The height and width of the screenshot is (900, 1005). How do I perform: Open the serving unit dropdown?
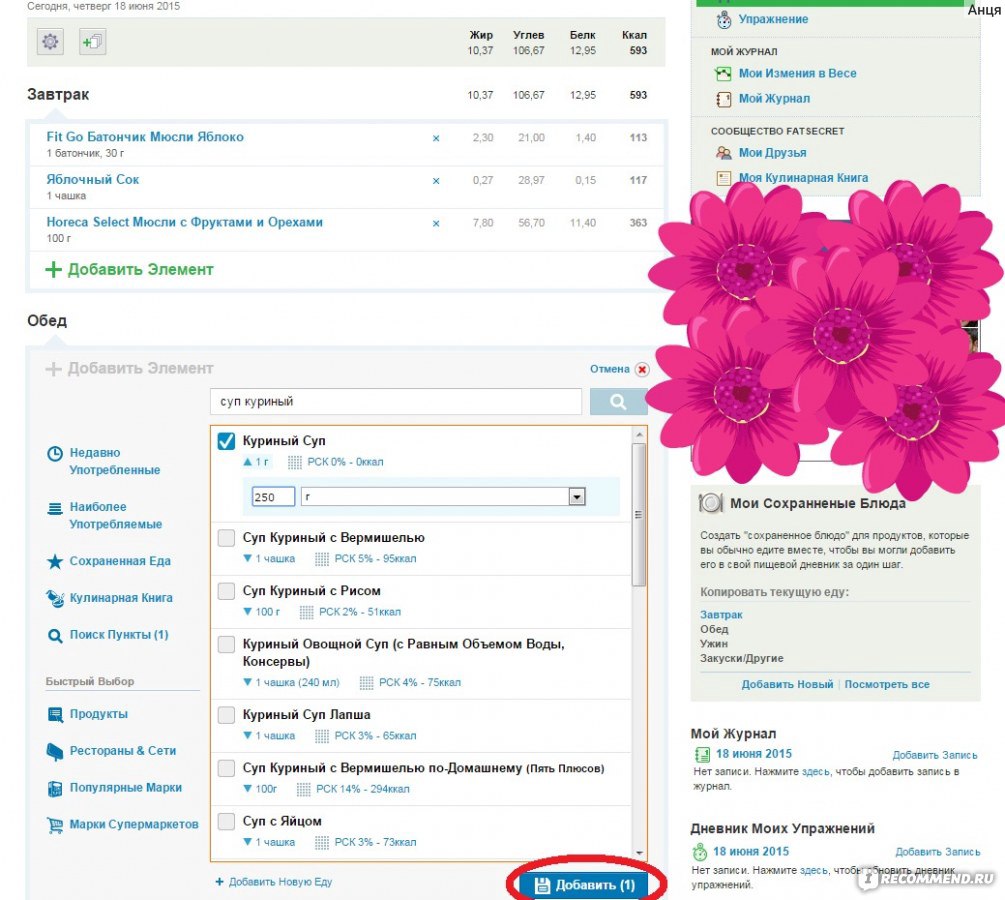pyautogui.click(x=576, y=497)
